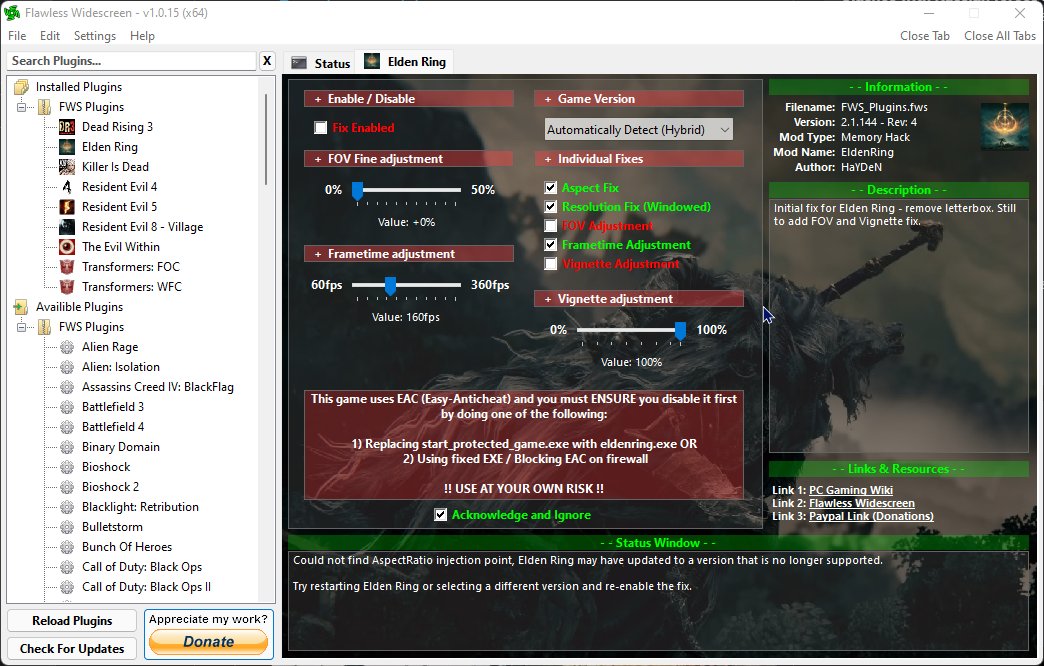Open the File menu

[x=17, y=36]
